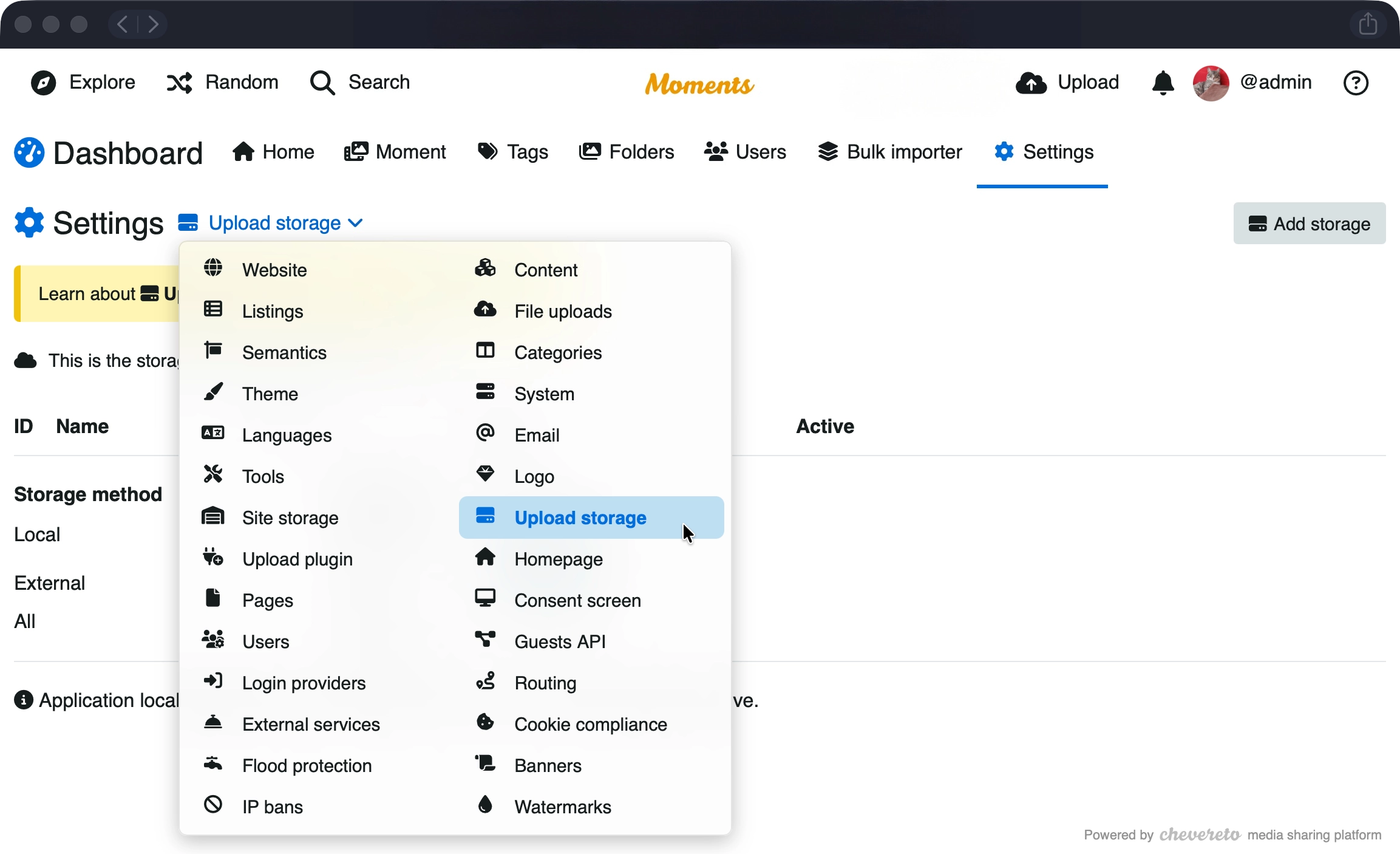The width and height of the screenshot is (1400, 854).
Task: Click the Flood protection faucet icon
Action: click(x=213, y=763)
